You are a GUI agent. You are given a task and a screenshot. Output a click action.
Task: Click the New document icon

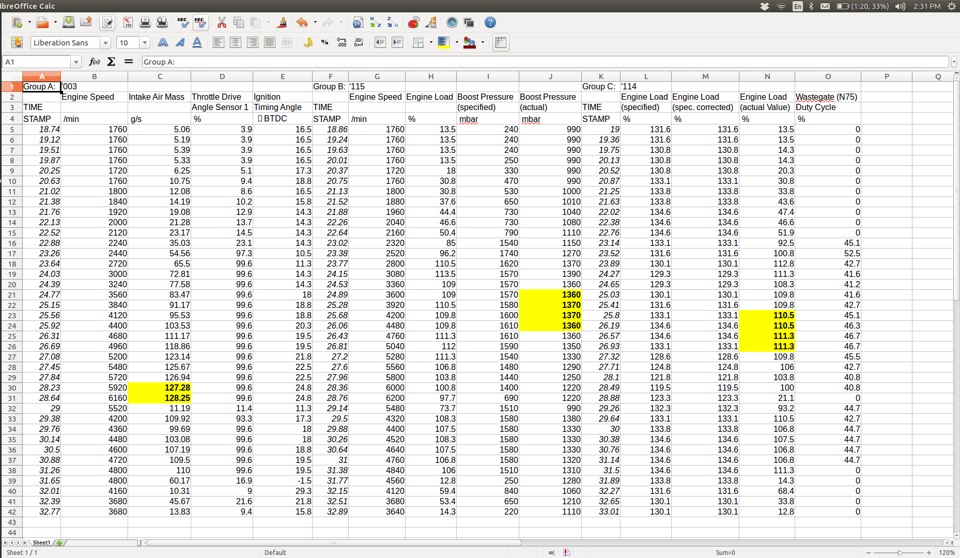[x=17, y=23]
